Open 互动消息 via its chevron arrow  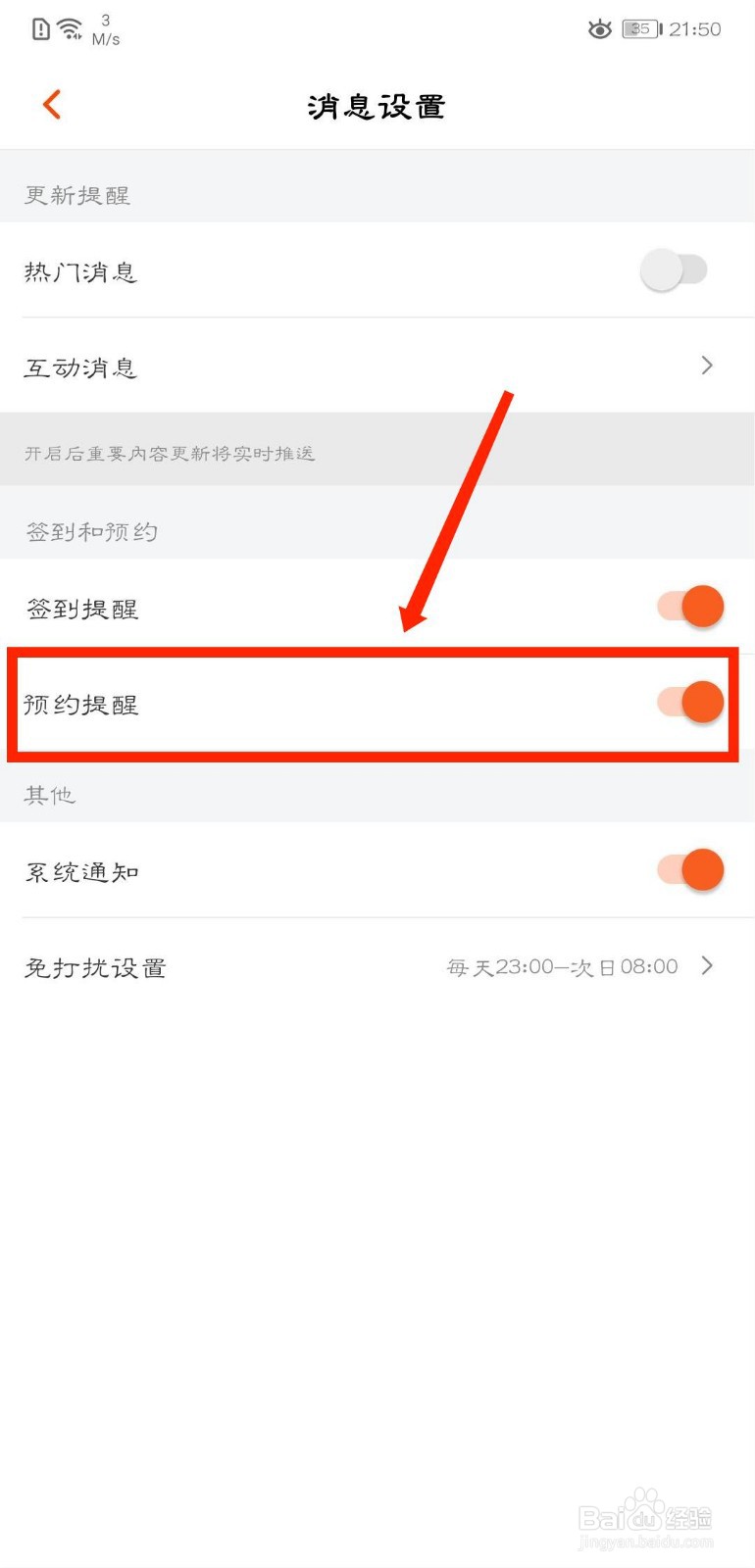(x=707, y=366)
